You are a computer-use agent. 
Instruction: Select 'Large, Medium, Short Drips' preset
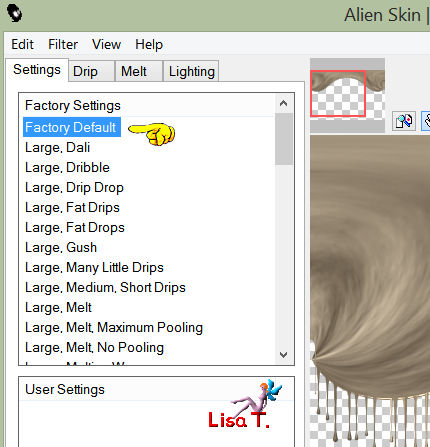tap(105, 287)
